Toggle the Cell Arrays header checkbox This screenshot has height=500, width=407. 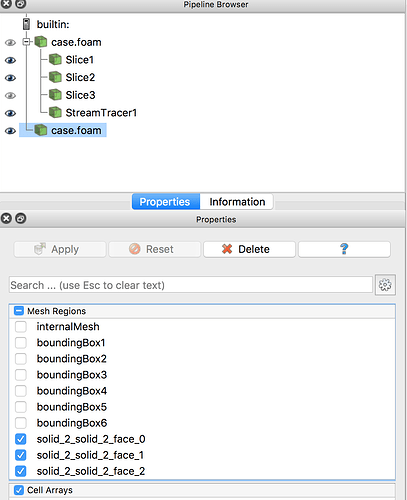pyautogui.click(x=19, y=490)
